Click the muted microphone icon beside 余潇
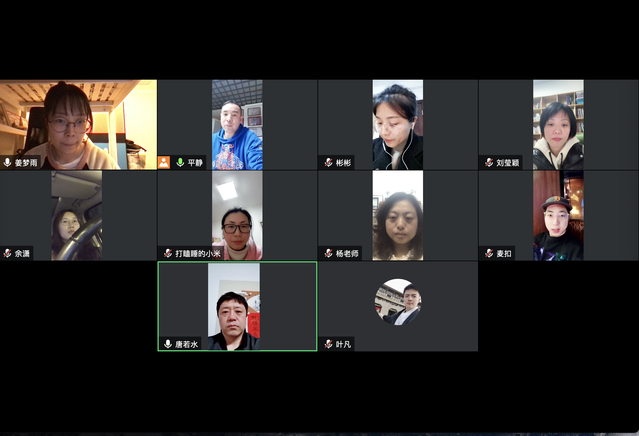The width and height of the screenshot is (639, 436). [x=7, y=253]
